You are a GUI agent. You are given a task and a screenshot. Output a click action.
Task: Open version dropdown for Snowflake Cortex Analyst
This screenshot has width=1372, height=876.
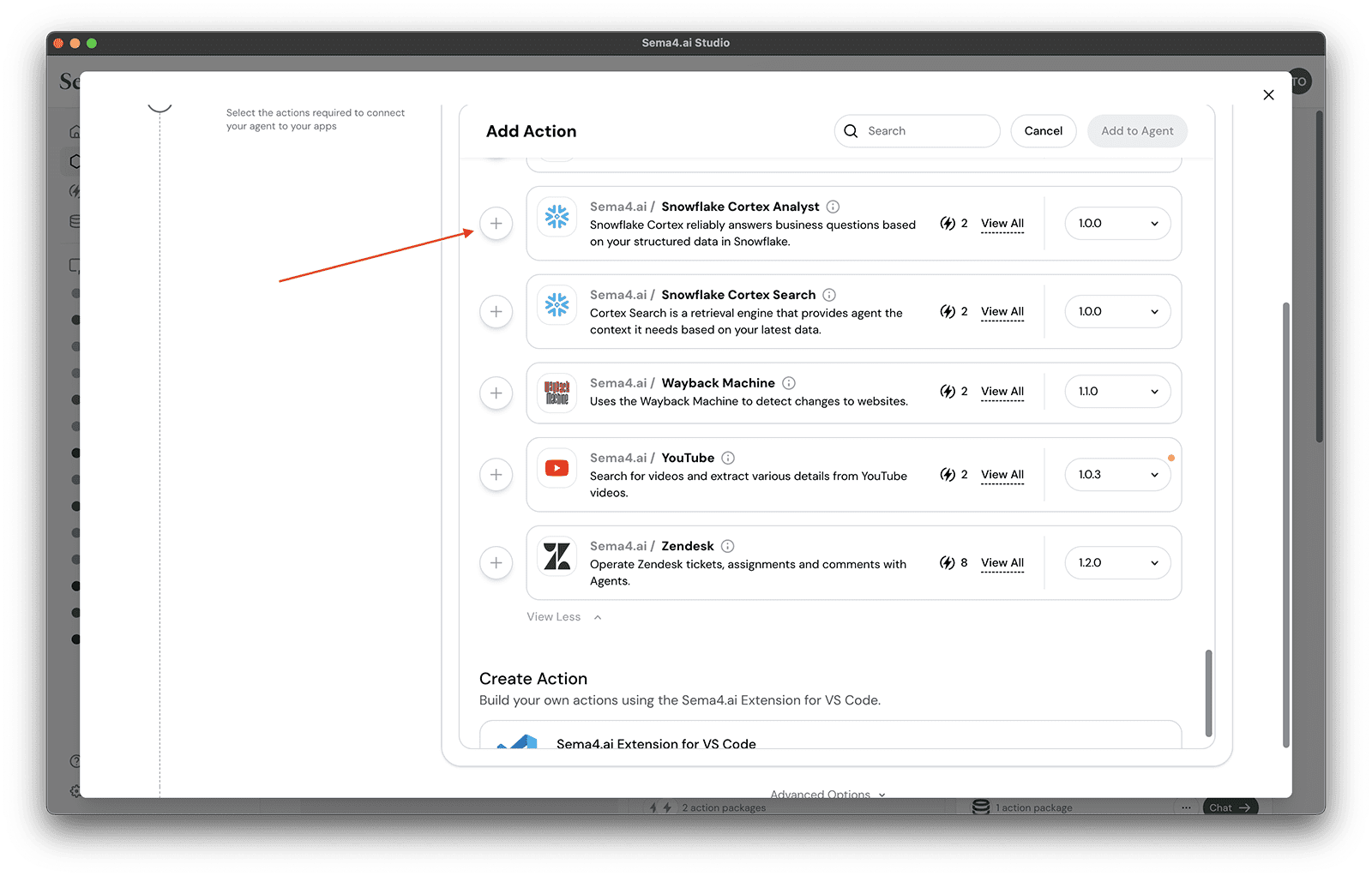(x=1117, y=224)
